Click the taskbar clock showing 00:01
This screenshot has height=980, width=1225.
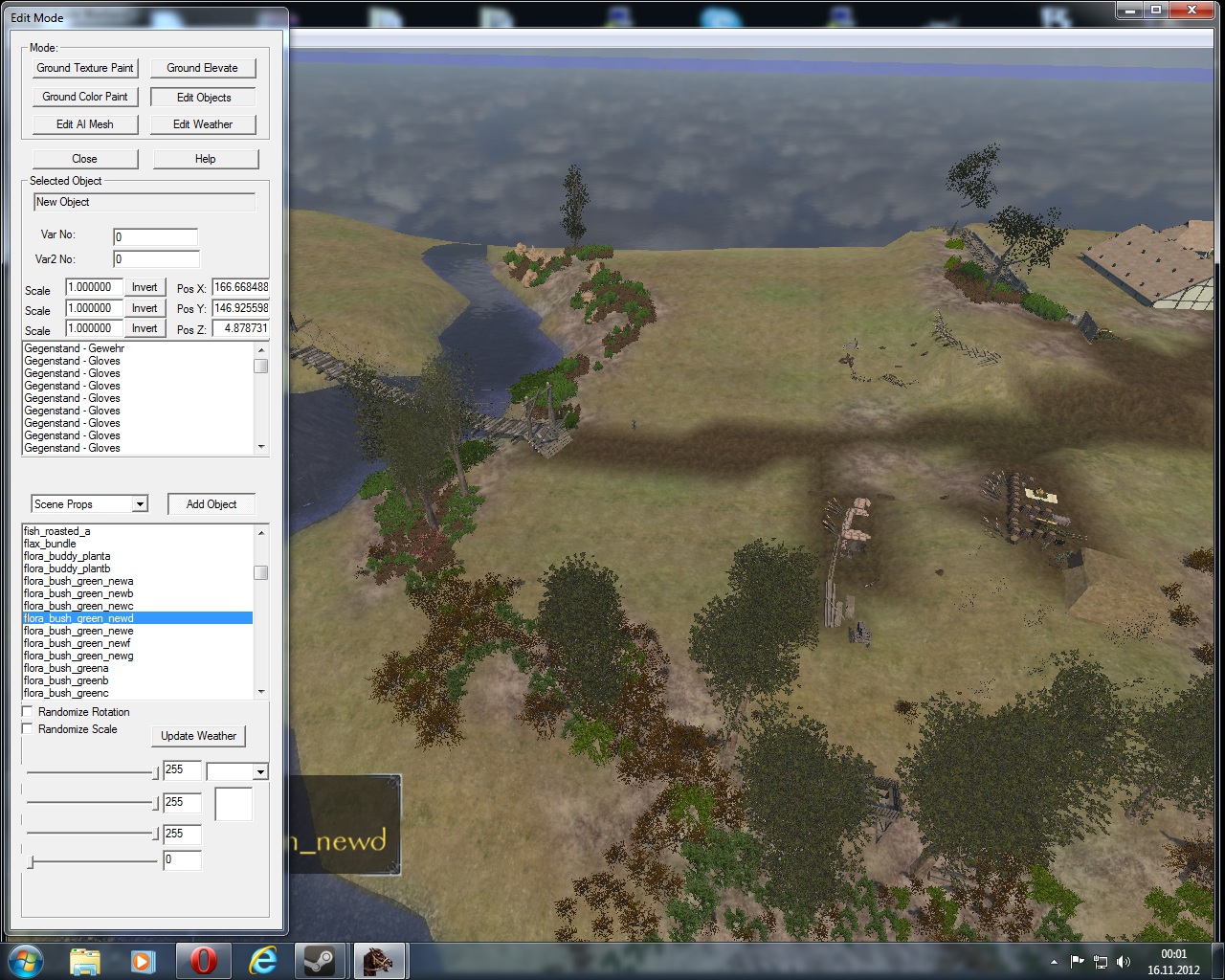(x=1173, y=954)
